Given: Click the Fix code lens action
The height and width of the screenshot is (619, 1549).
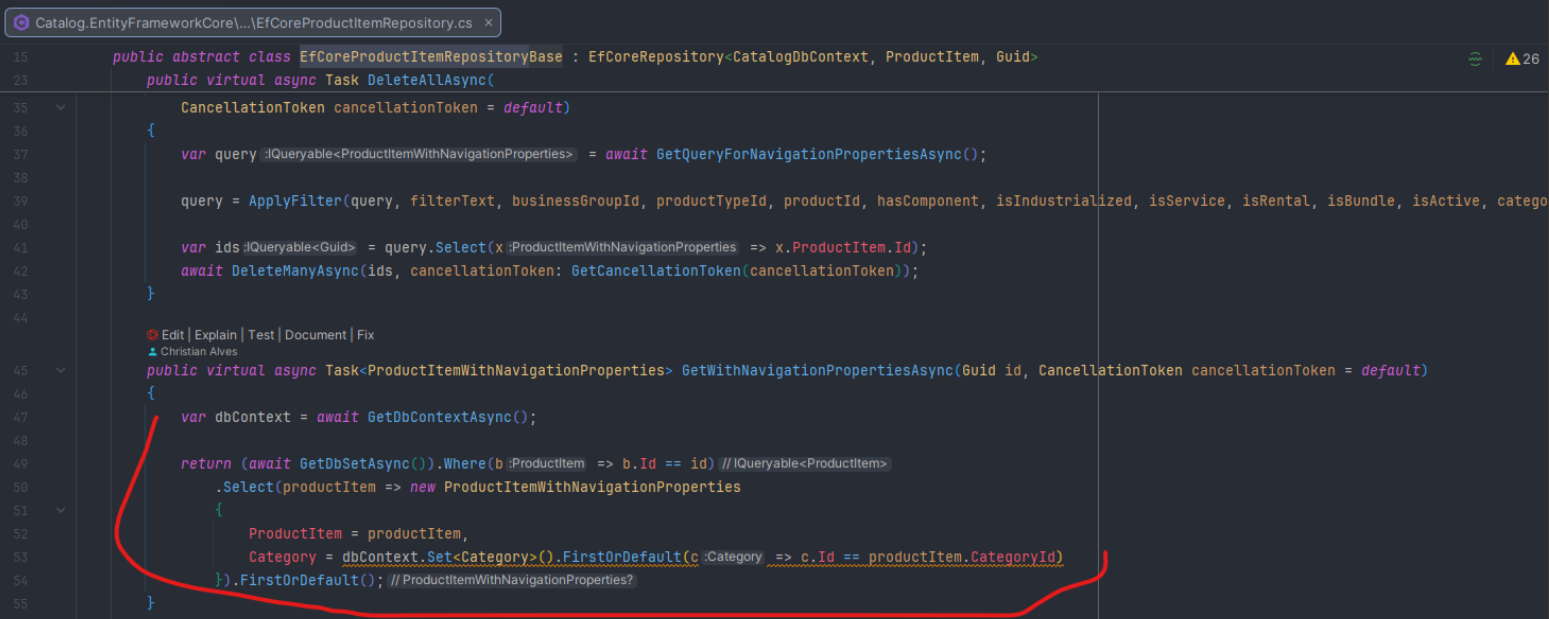Looking at the screenshot, I should 366,335.
